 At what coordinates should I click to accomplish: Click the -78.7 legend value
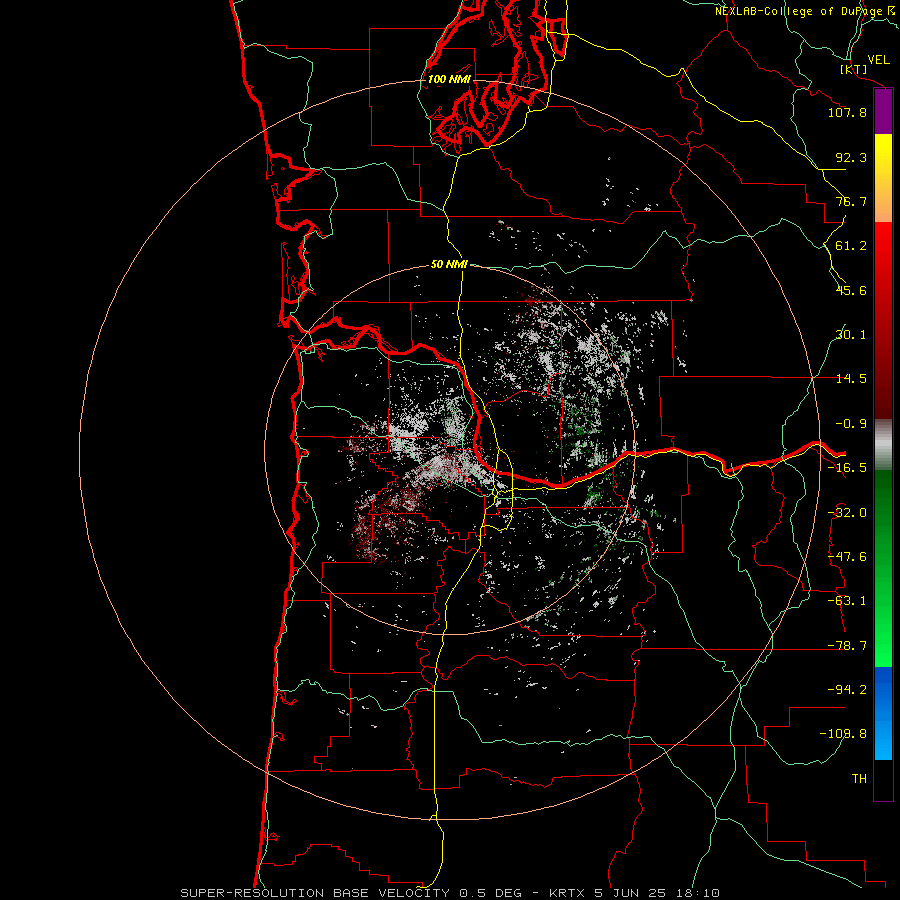(x=847, y=646)
